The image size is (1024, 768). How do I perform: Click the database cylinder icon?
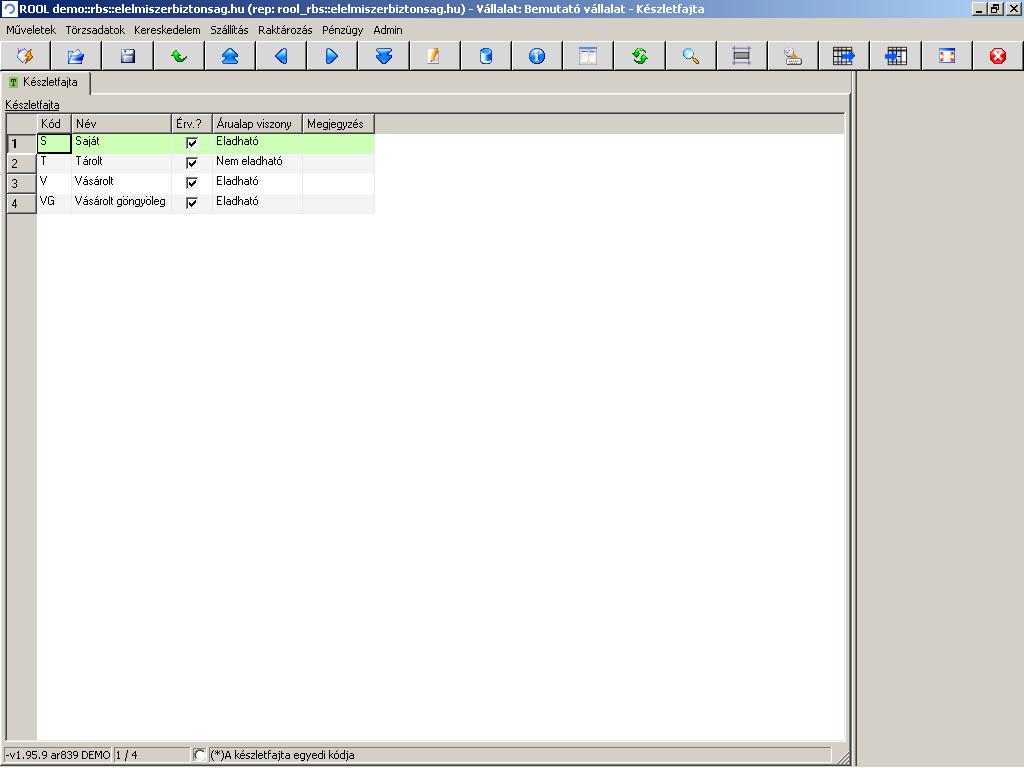(486, 56)
